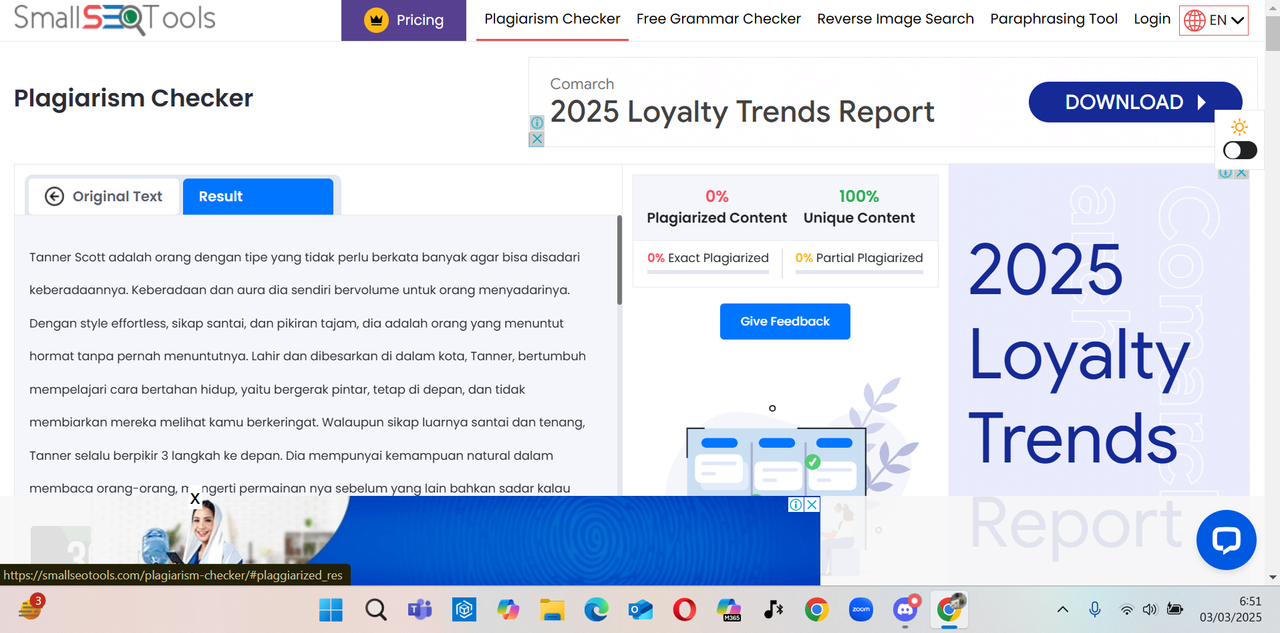Click the Give Feedback button
This screenshot has height=633, width=1280.
point(785,321)
